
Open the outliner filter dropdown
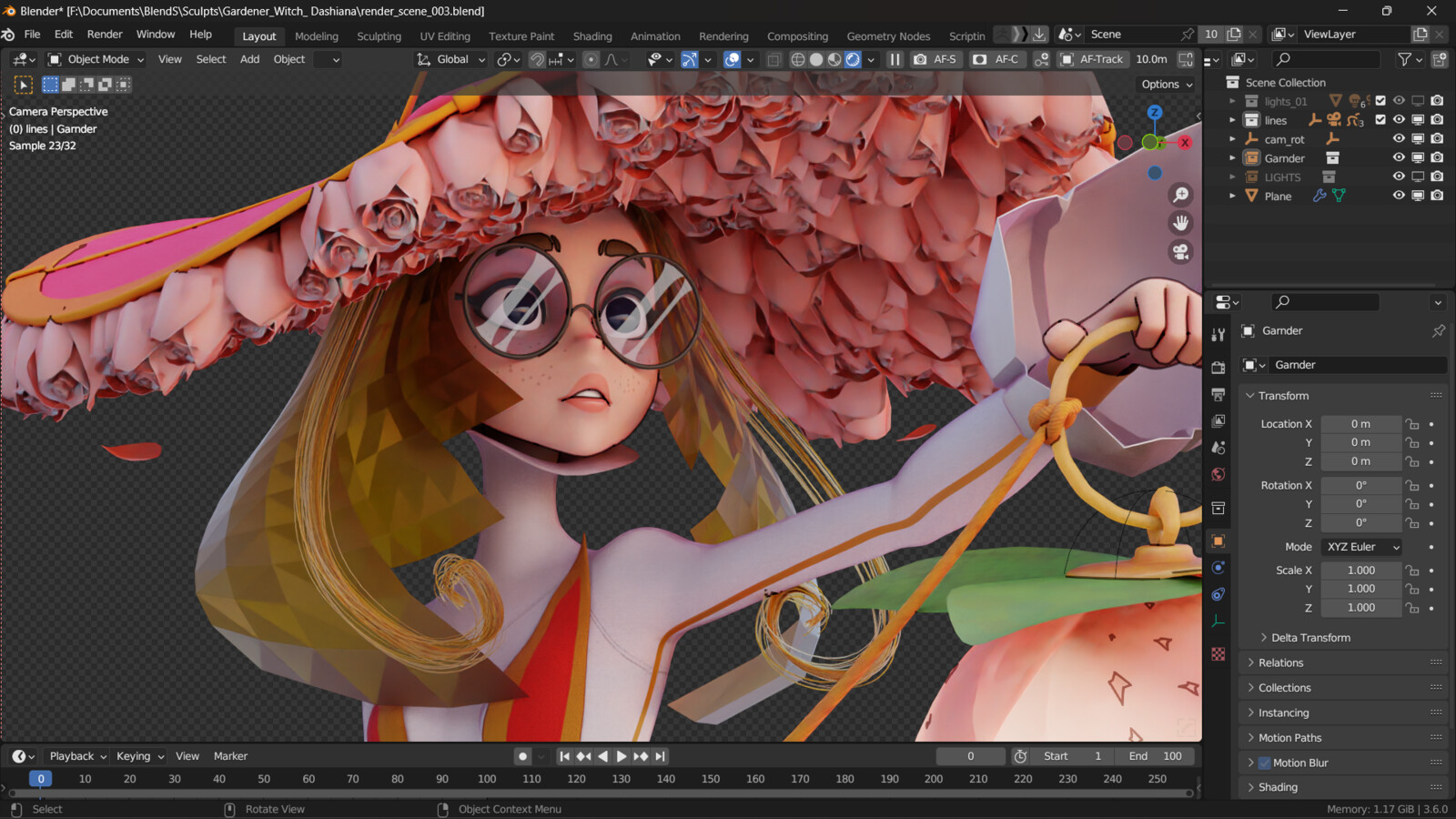tap(1410, 59)
